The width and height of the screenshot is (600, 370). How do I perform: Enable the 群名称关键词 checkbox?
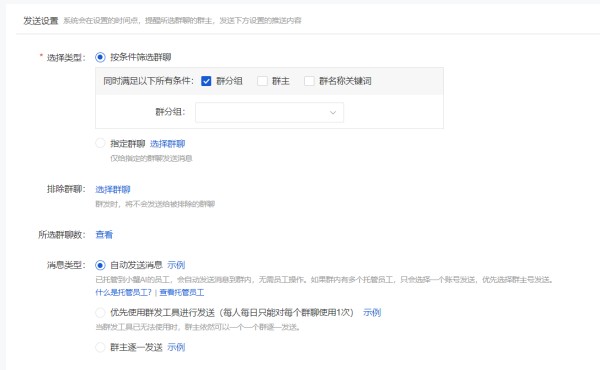pos(309,81)
